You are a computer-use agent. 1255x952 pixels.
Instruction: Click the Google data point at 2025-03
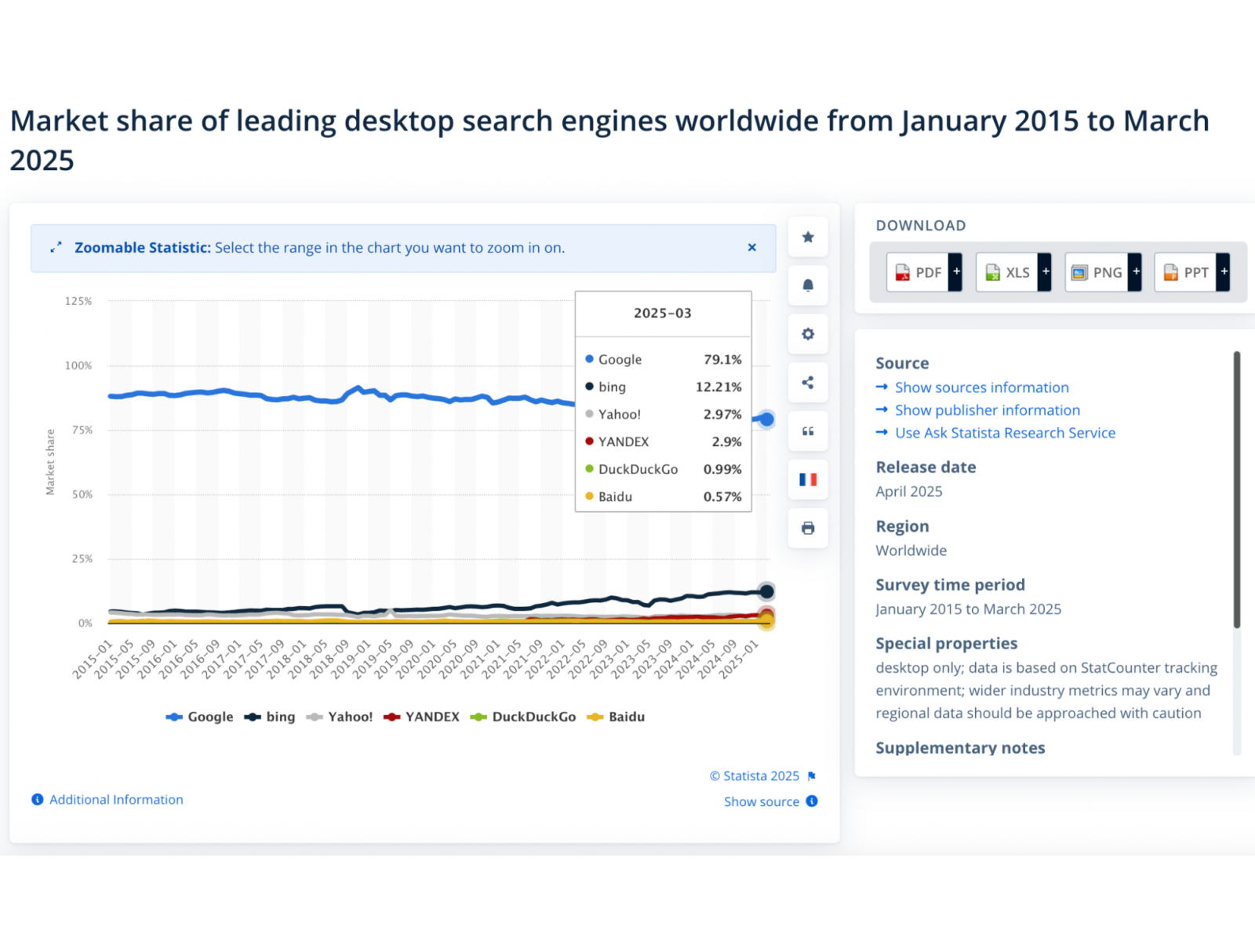tap(766, 420)
